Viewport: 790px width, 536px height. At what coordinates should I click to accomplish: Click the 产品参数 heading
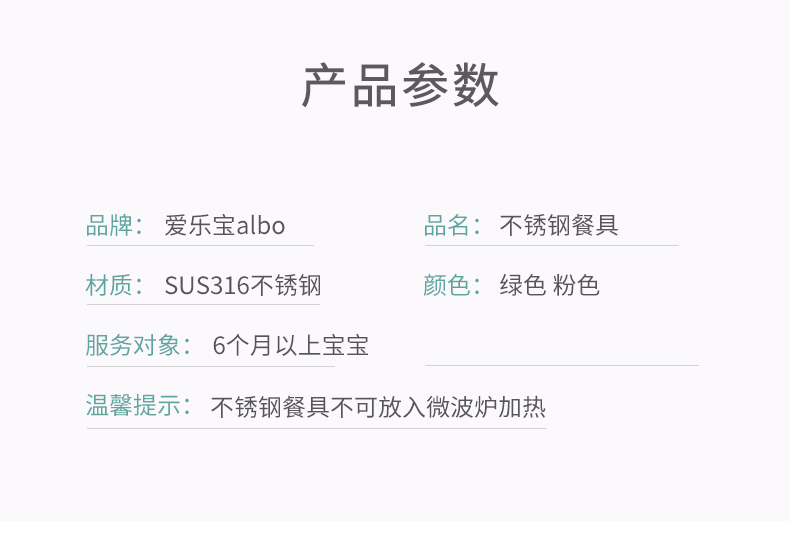[400, 85]
